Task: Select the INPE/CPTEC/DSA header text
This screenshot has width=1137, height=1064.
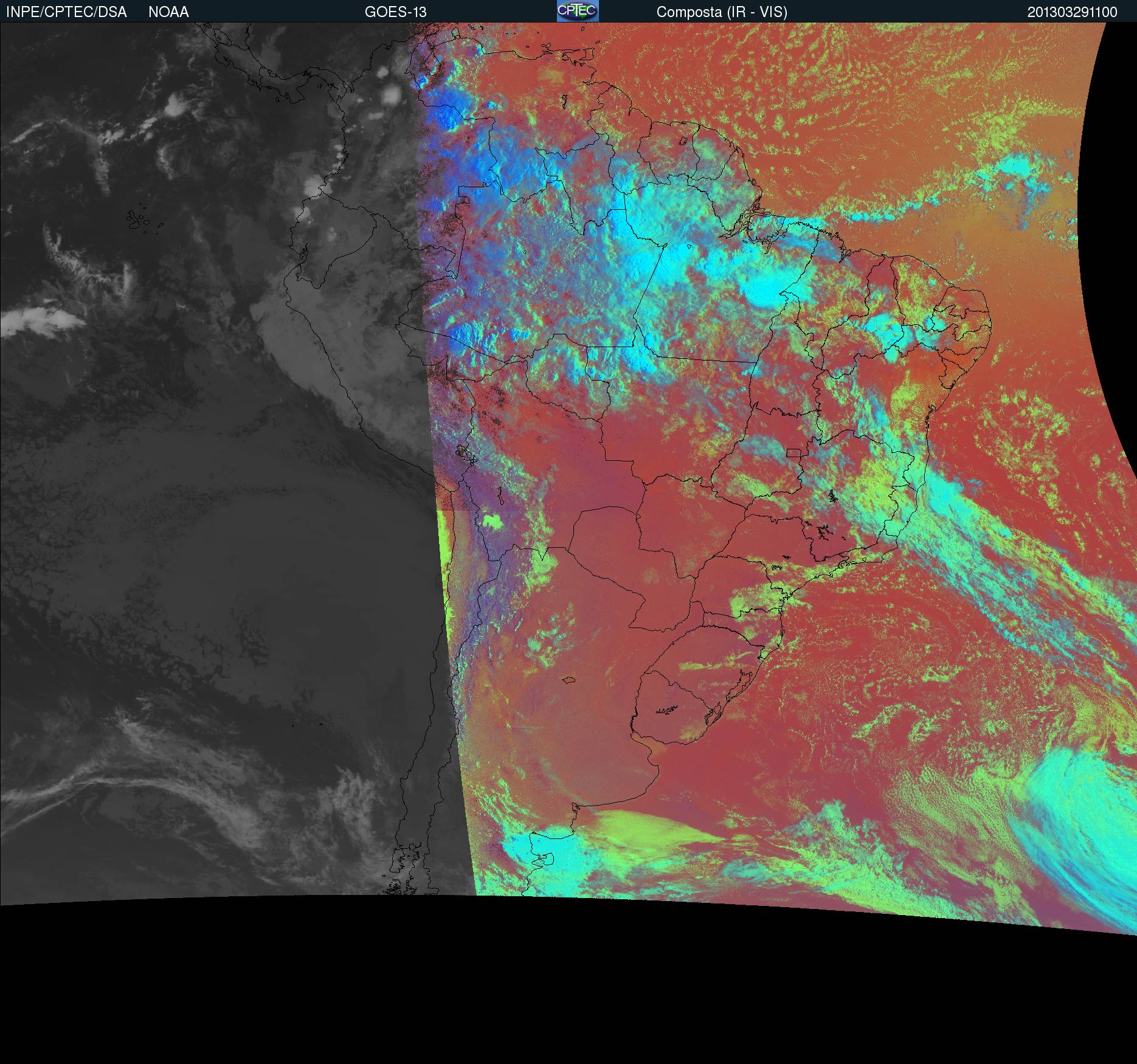Action: [66, 12]
